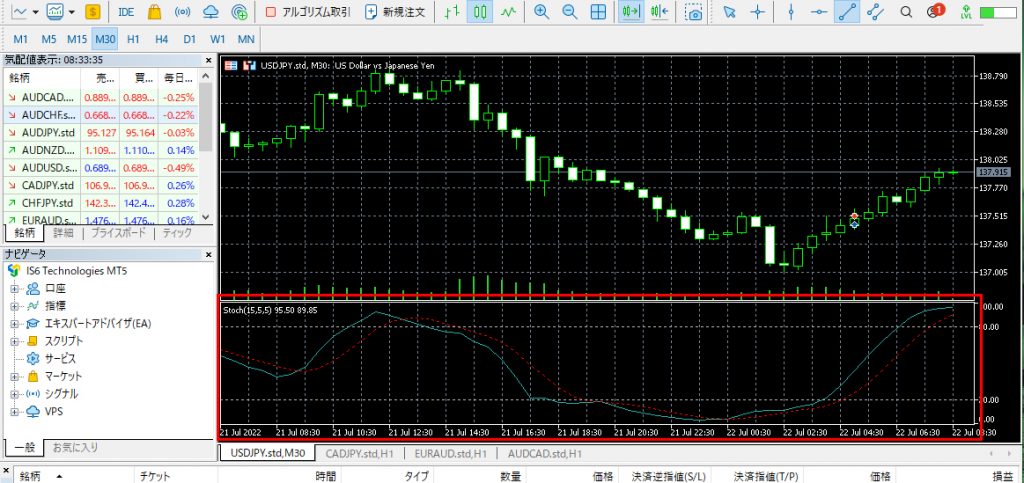The image size is (1024, 483).
Task: Expand the dropdown arrow next to the line chart icon
Action: click(35, 12)
